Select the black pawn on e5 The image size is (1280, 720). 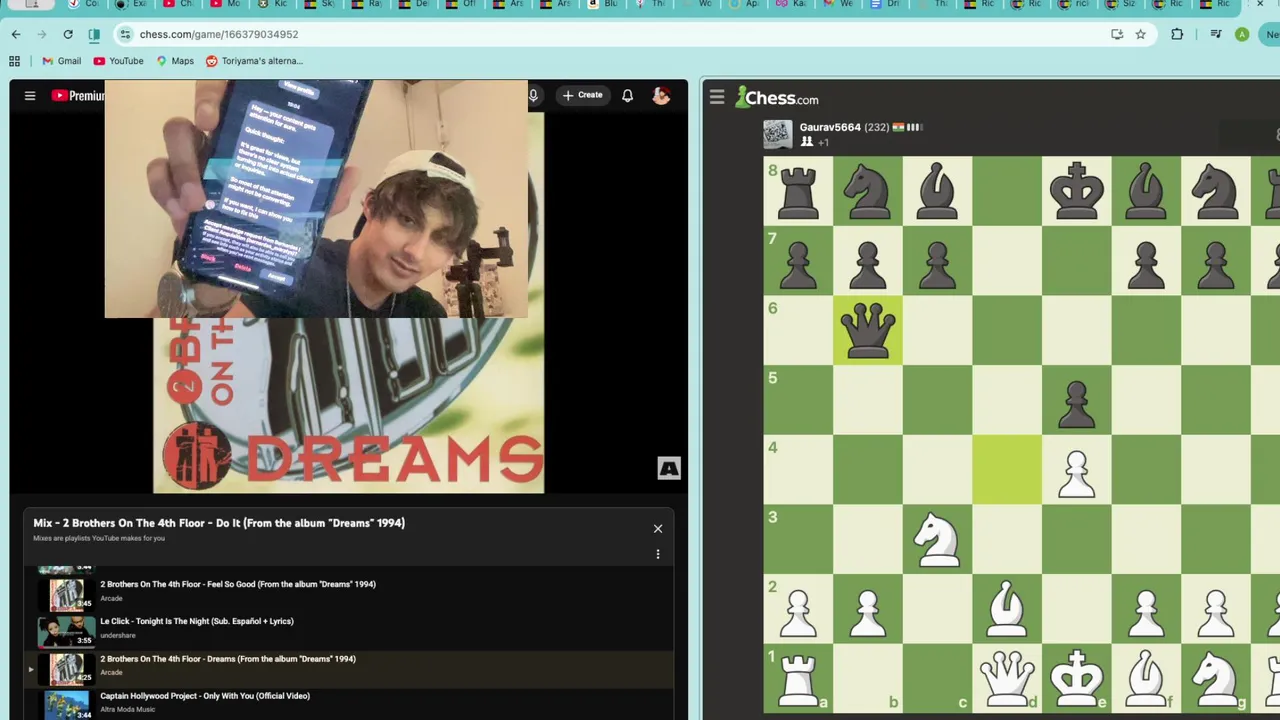1077,401
